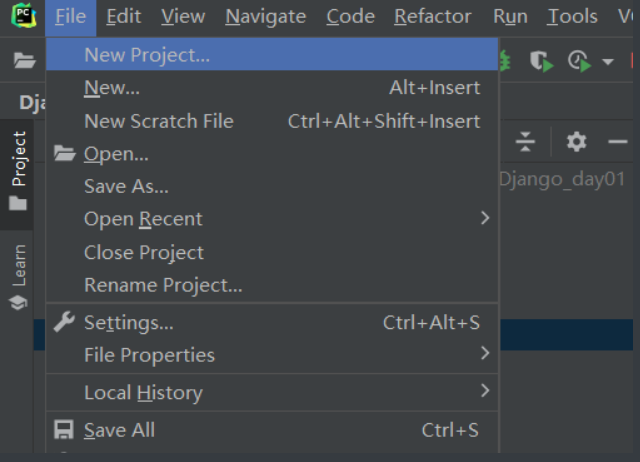Select New Project menu entry
Image resolution: width=640 pixels, height=462 pixels.
click(x=147, y=55)
